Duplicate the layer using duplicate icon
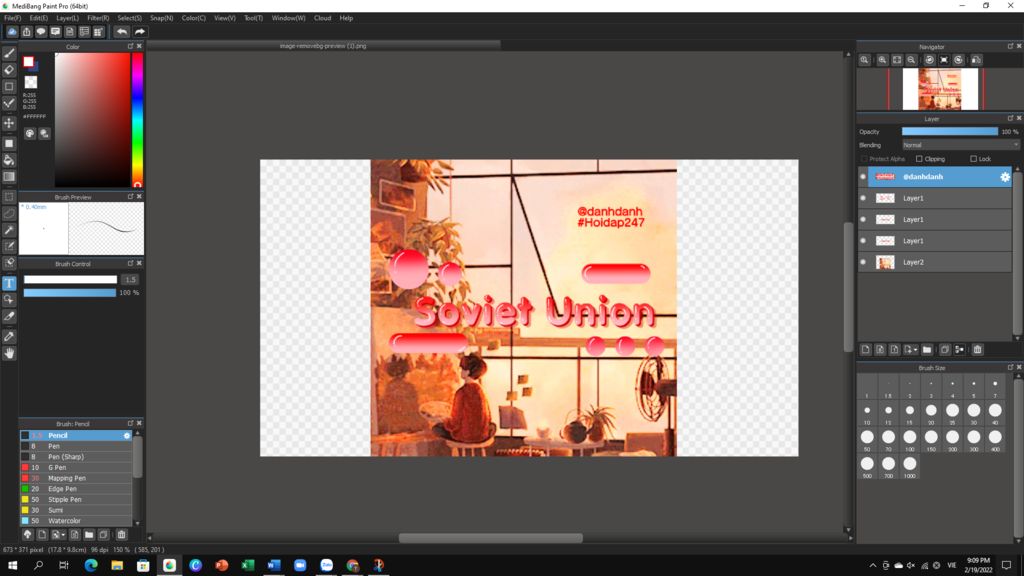Screen dimensions: 1024x576 pos(944,349)
